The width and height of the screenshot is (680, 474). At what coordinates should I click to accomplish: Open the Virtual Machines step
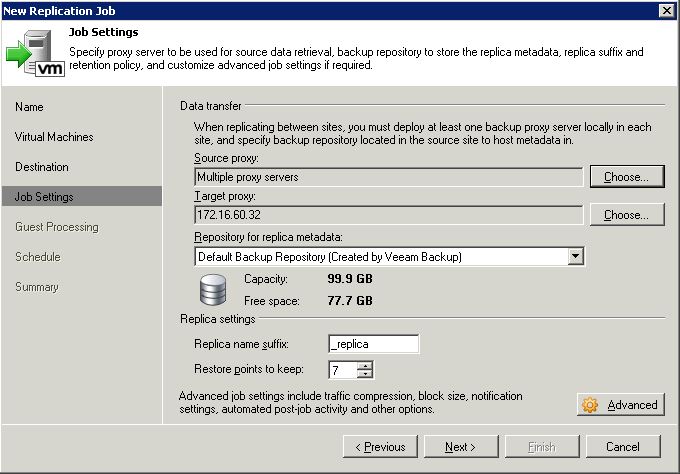(x=54, y=137)
